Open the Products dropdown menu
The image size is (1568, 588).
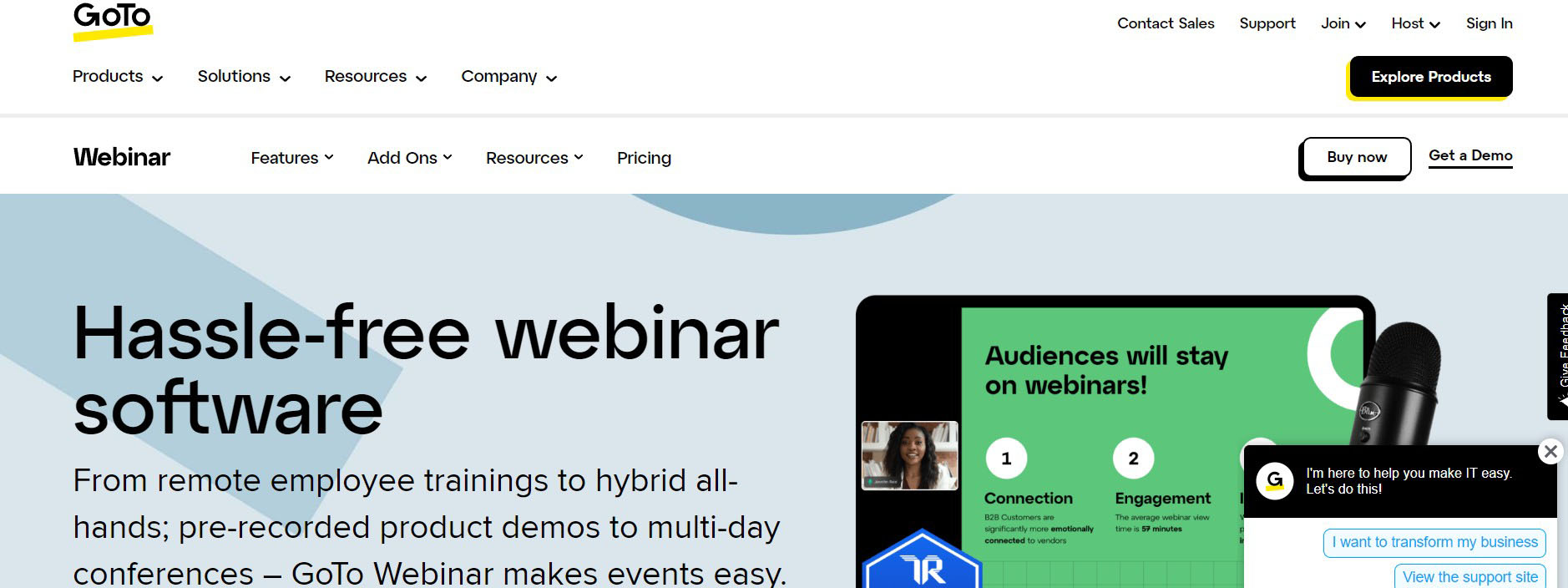(118, 76)
